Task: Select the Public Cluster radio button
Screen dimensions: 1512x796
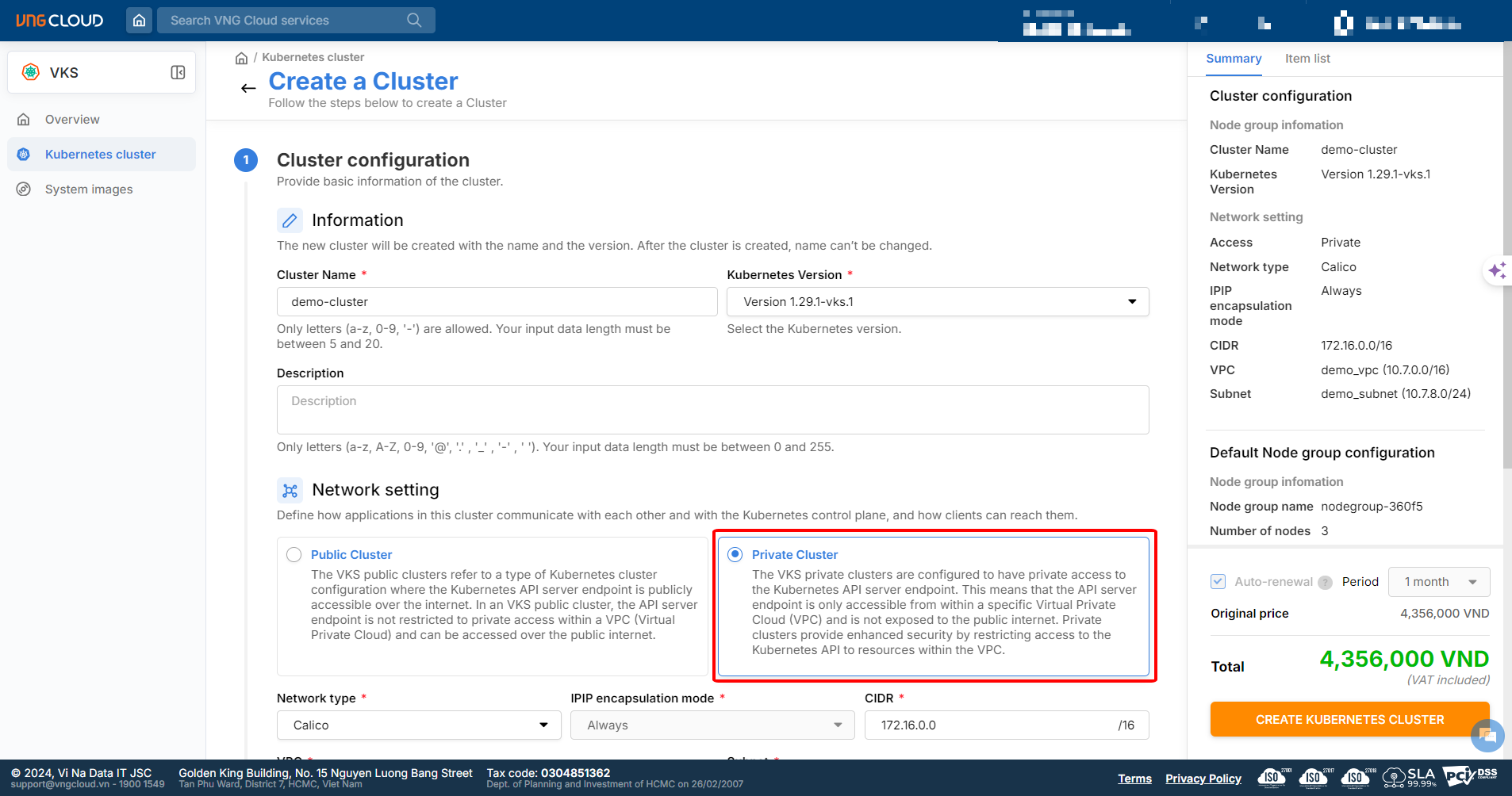Action: pyautogui.click(x=294, y=555)
